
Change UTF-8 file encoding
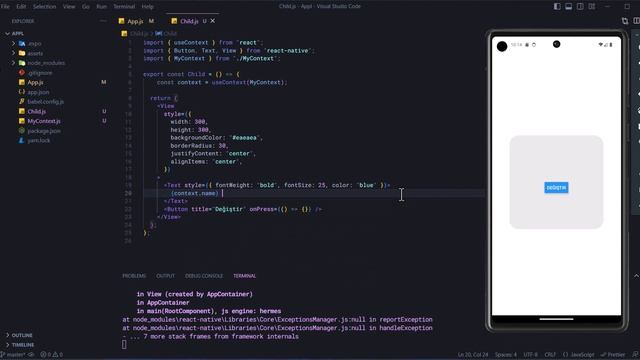(x=531, y=355)
